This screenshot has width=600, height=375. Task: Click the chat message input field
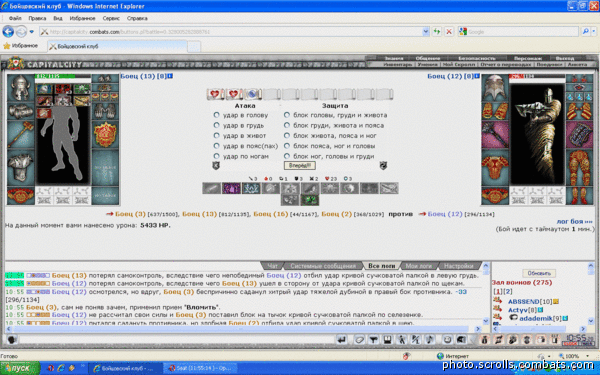coord(176,339)
